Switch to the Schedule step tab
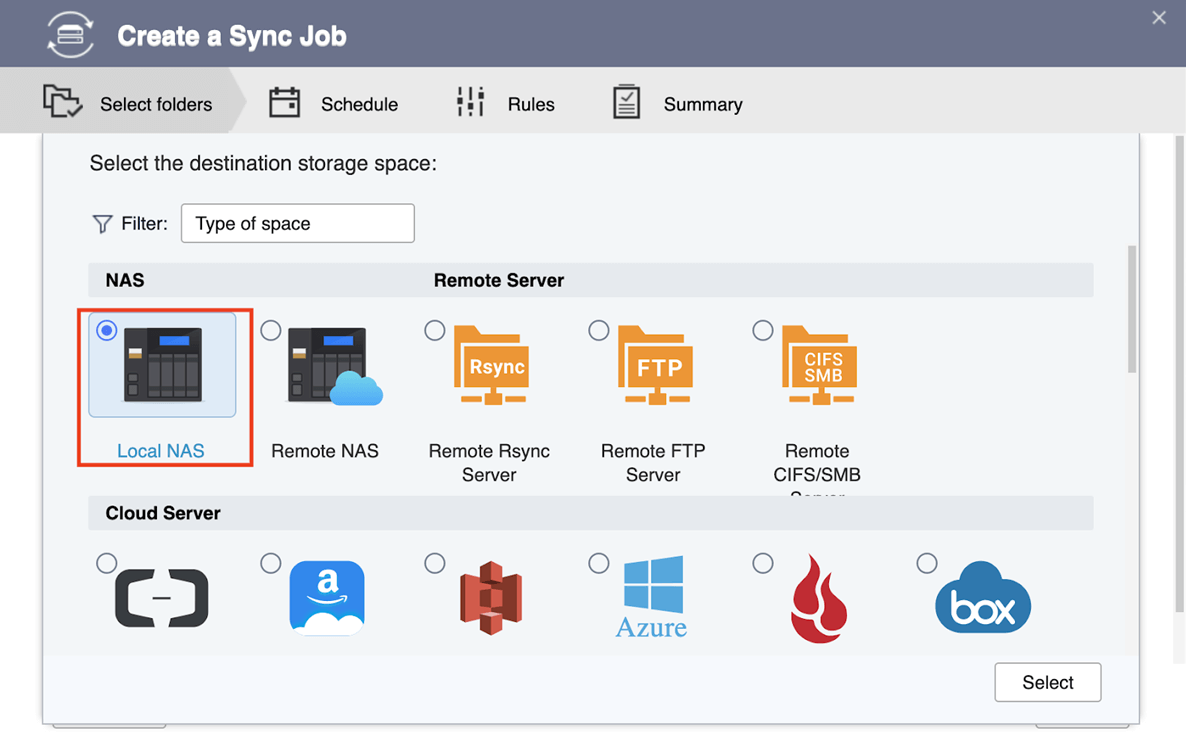Viewport: 1186px width, 746px height. (x=334, y=104)
